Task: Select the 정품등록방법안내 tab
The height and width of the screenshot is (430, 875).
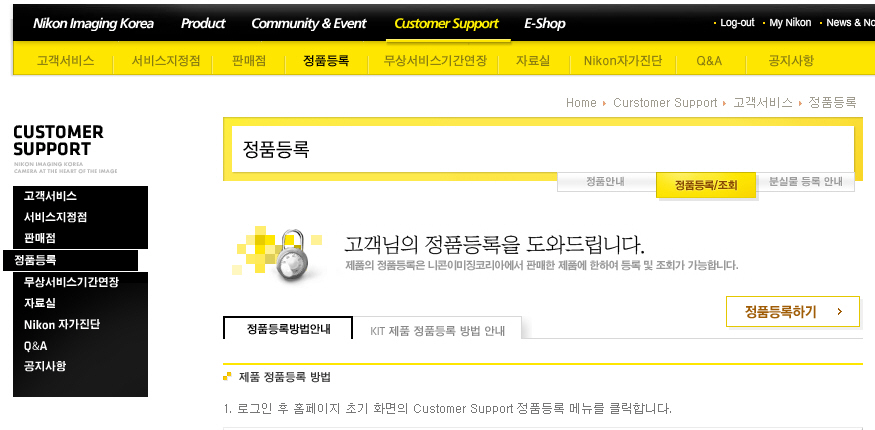Action: (288, 328)
